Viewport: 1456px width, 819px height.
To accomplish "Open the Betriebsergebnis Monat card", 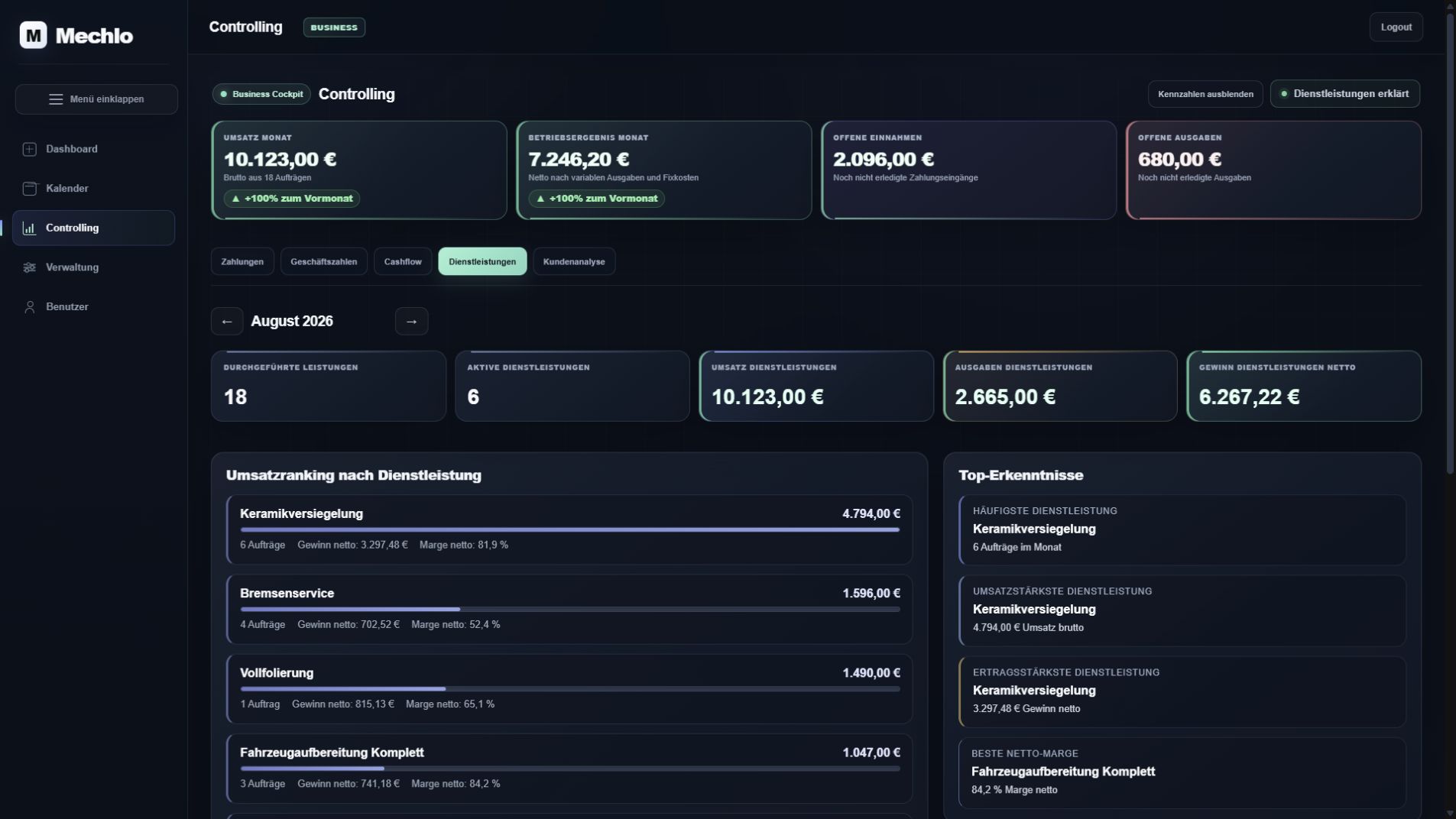I will [664, 170].
